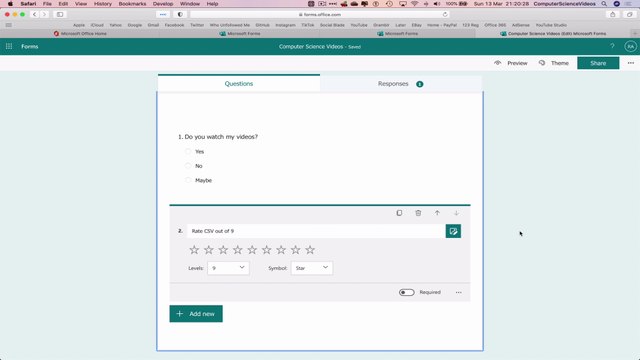
Task: Click the form title 'Computer Science Videos'
Action: 311,47
